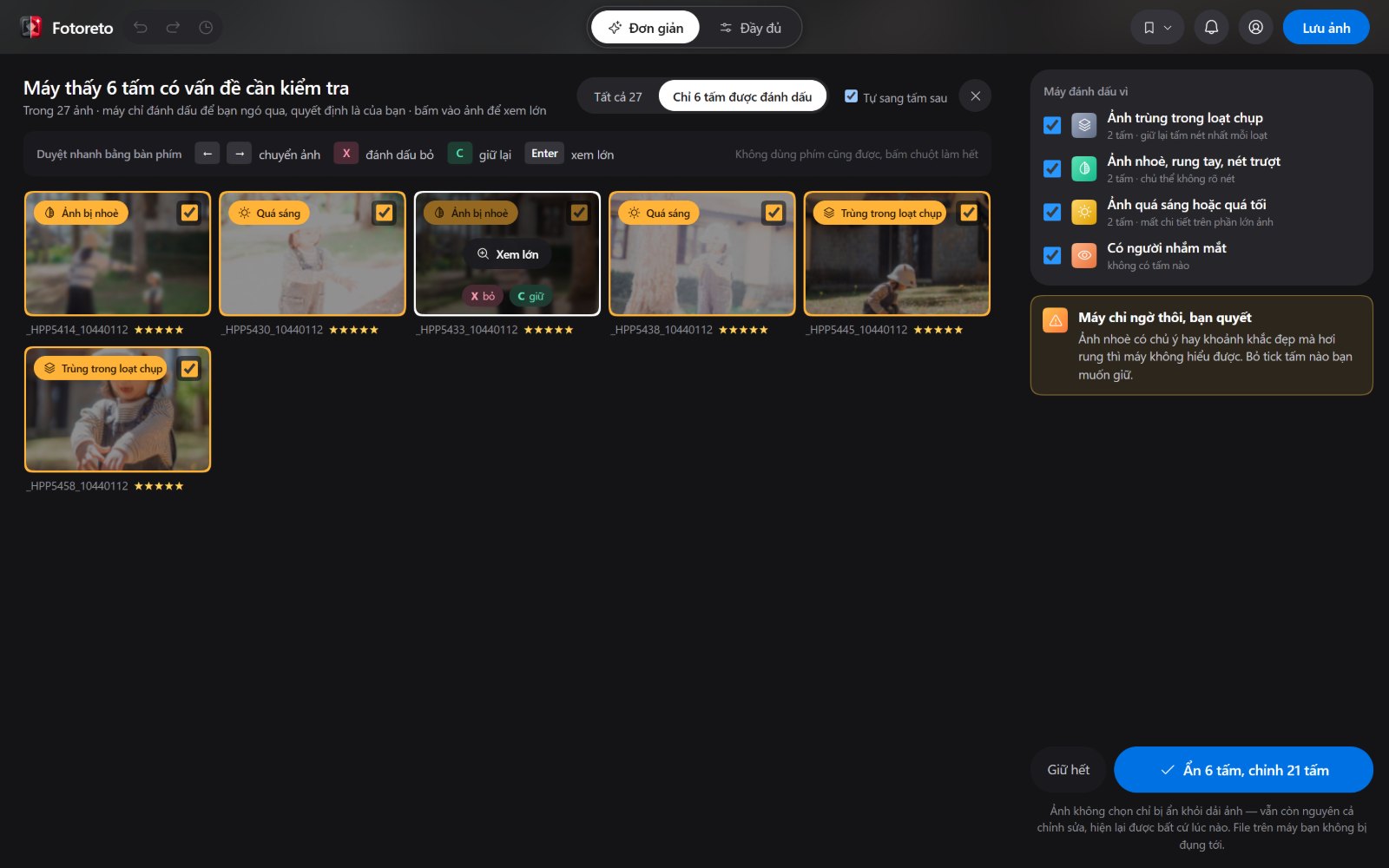Image resolution: width=1389 pixels, height=868 pixels.
Task: Disable Ảnh trùng trong loạt chụp filter
Action: [1052, 125]
